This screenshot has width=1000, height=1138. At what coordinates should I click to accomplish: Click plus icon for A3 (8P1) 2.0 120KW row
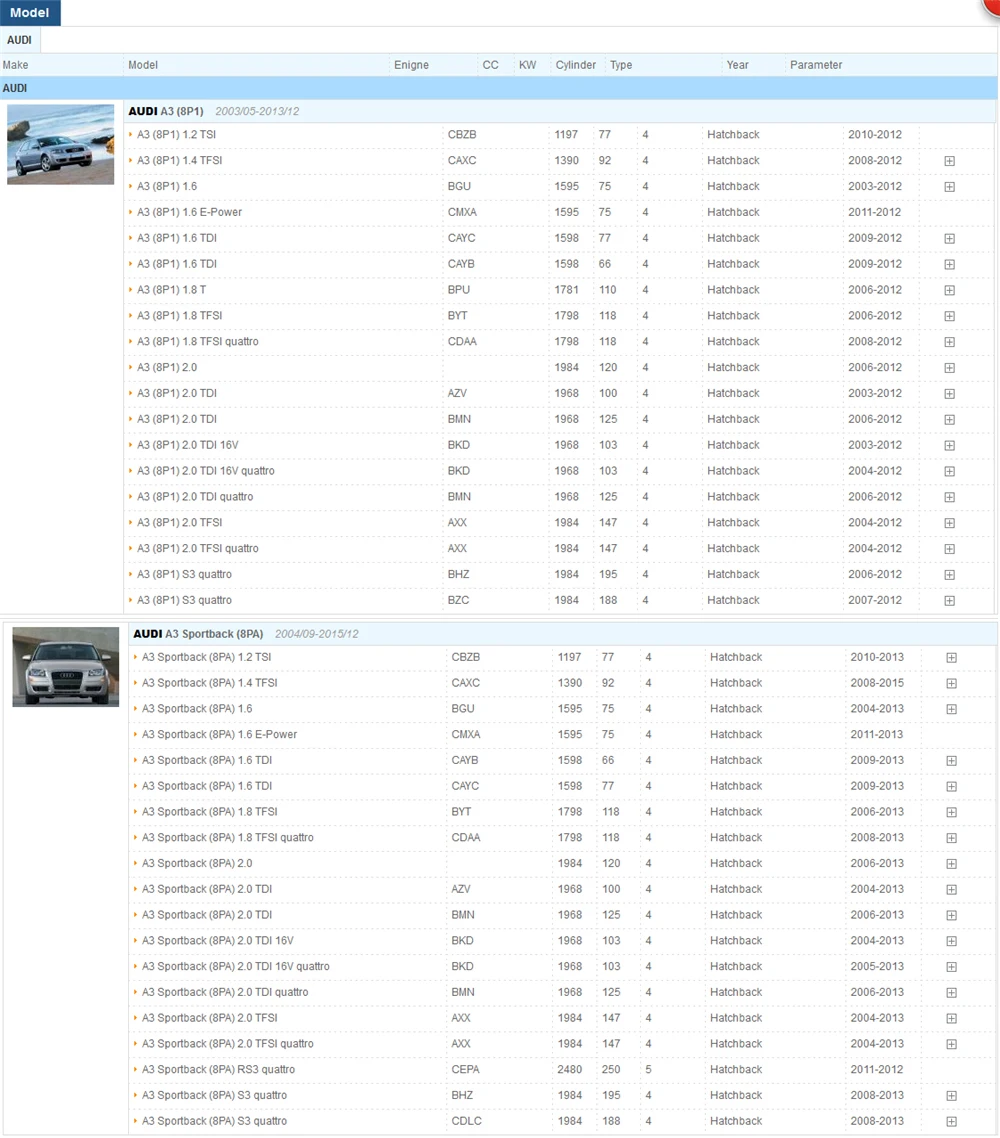[x=949, y=368]
